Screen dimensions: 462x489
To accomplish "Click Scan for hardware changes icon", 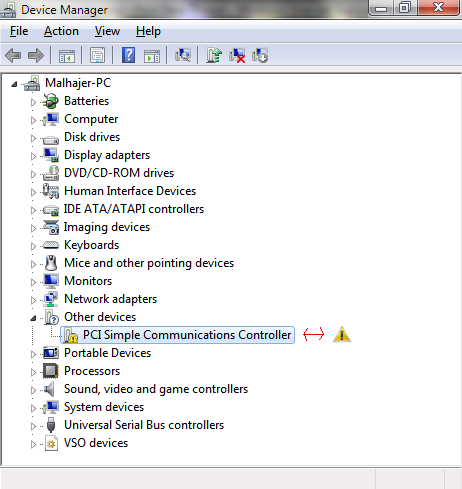I will 183,55.
